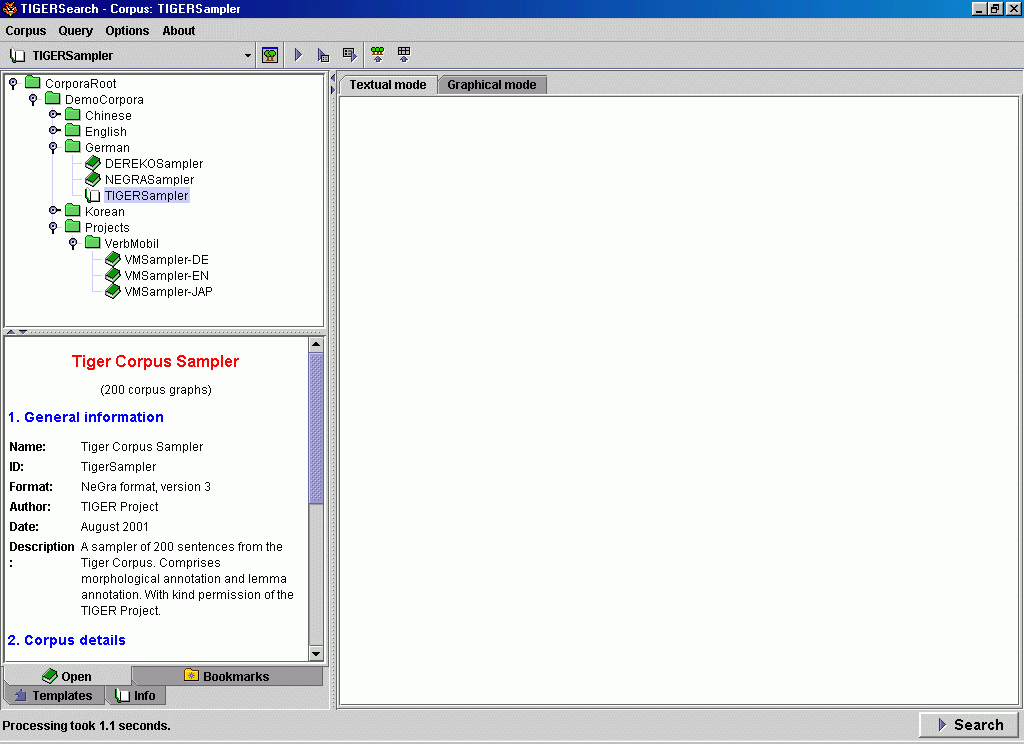Click the '(200 corpus graphs)' text
Screen dimensions: 1024x744
point(156,390)
